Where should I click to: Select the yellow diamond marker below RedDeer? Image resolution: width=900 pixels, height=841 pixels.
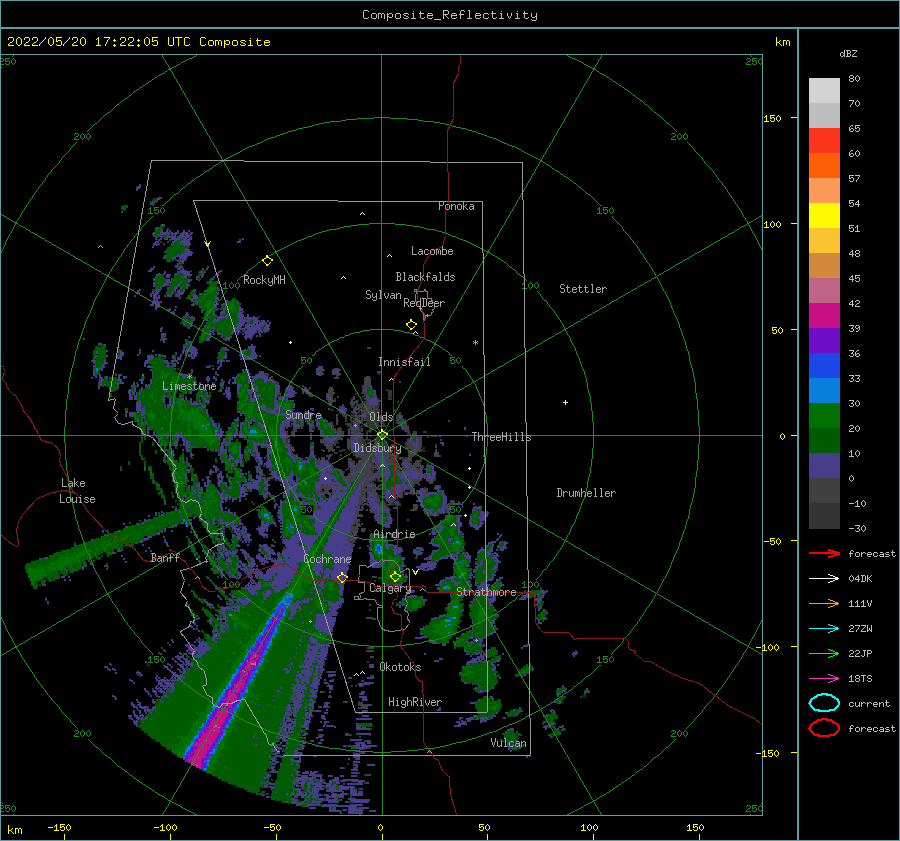(412, 324)
